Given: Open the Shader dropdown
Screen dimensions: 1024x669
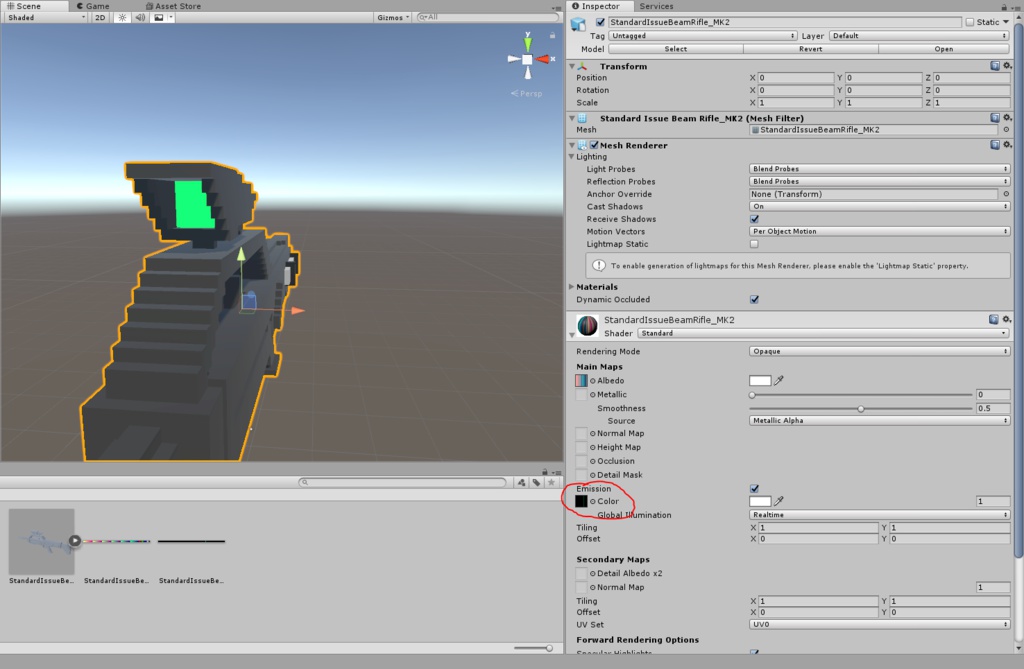Looking at the screenshot, I should tap(823, 333).
